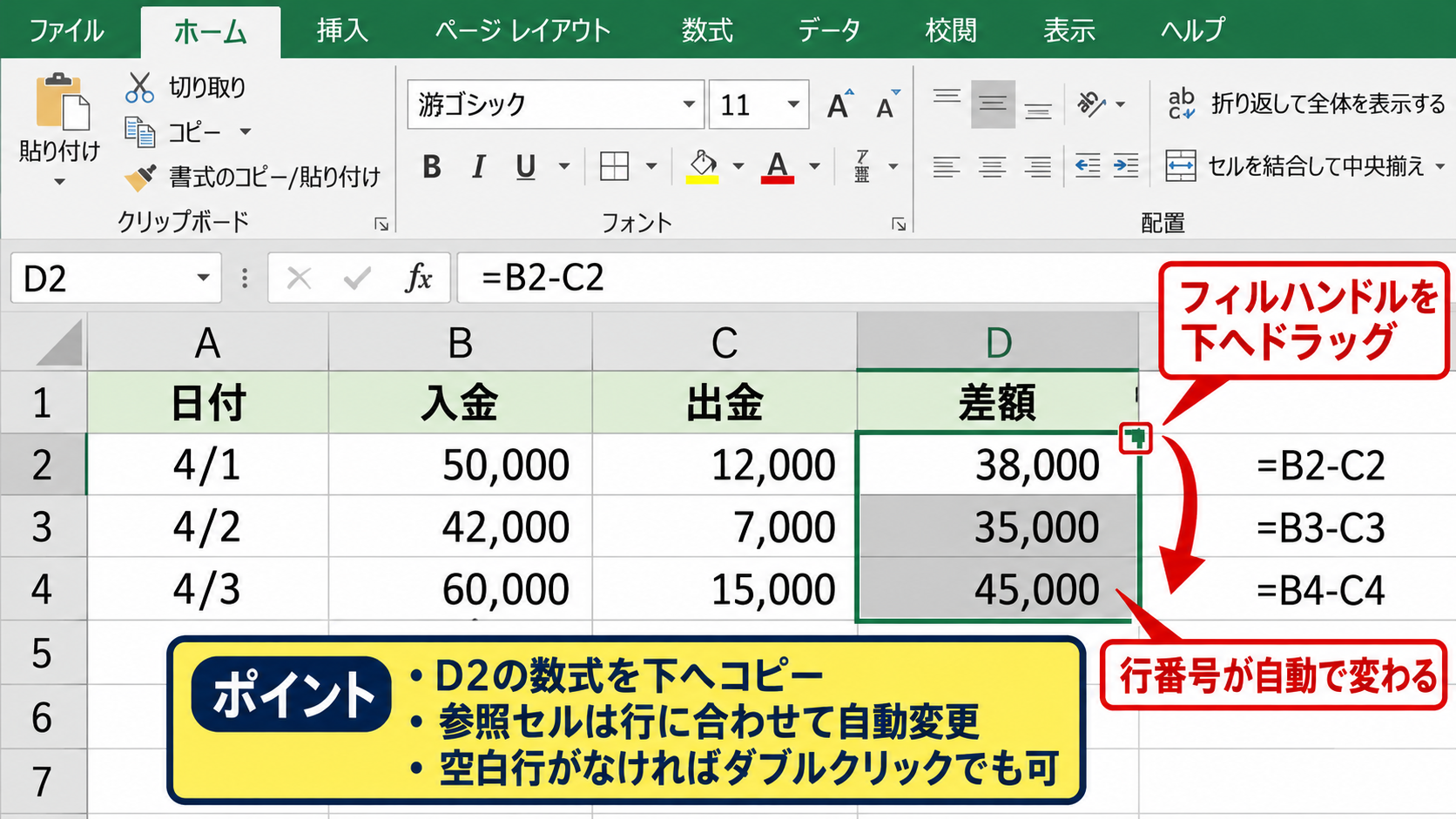Click セルを結合して中央揃え merge button
Image resolution: width=1456 pixels, height=819 pixels.
(x=1304, y=165)
